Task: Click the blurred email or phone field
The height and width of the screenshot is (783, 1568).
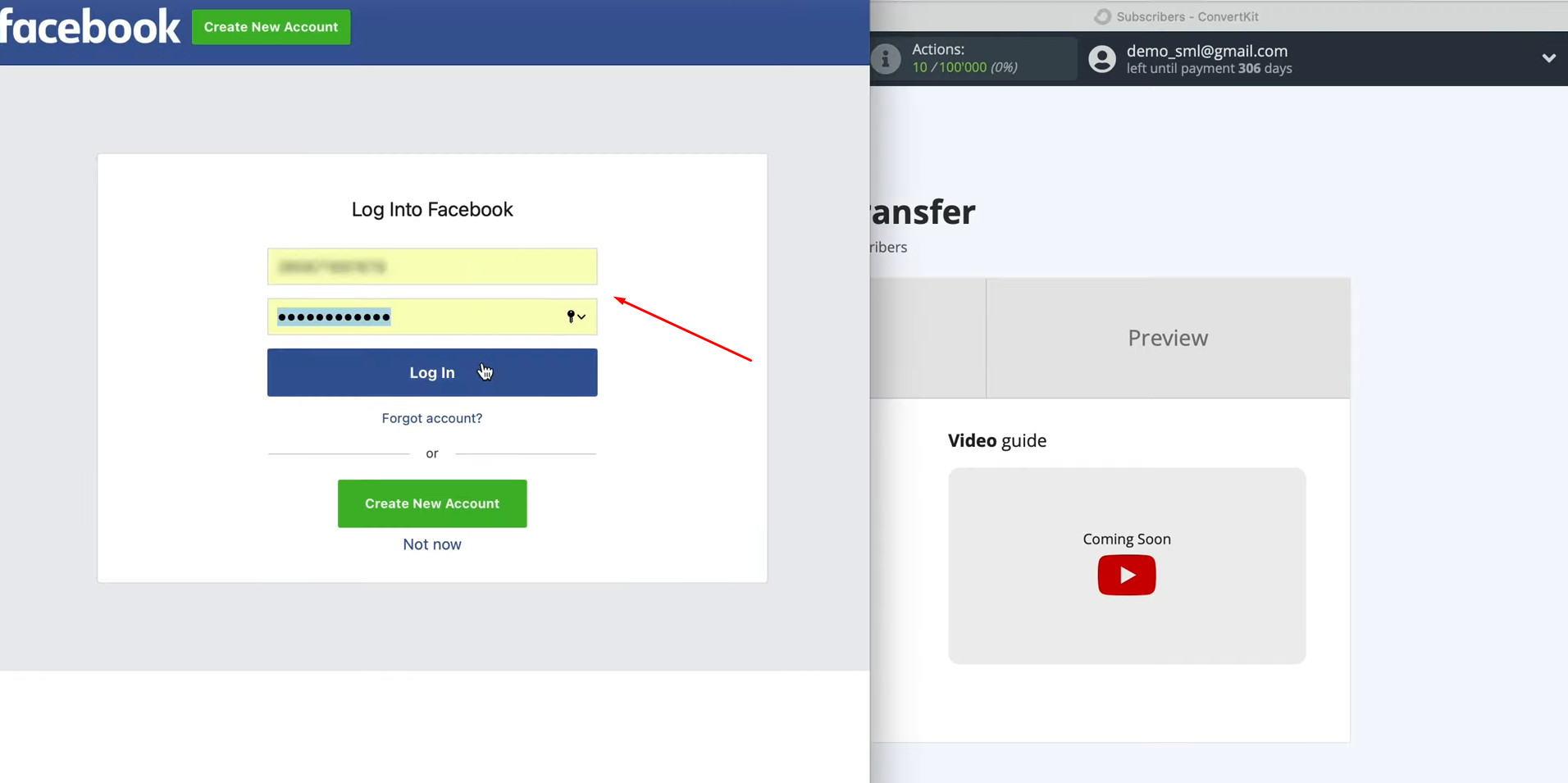Action: pyautogui.click(x=432, y=266)
